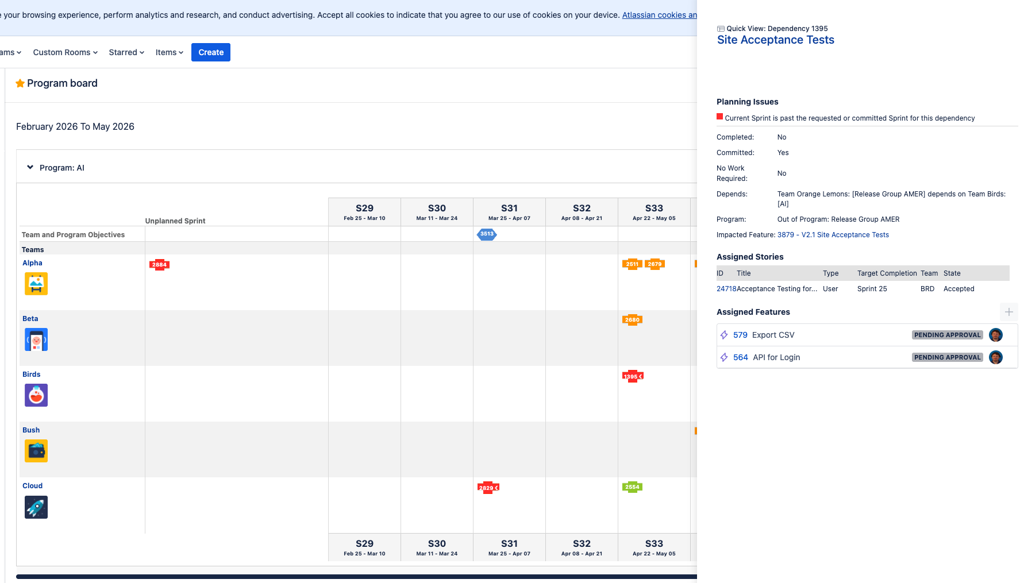The image size is (1024, 583).
Task: Open feature 579 link
Action: point(740,335)
